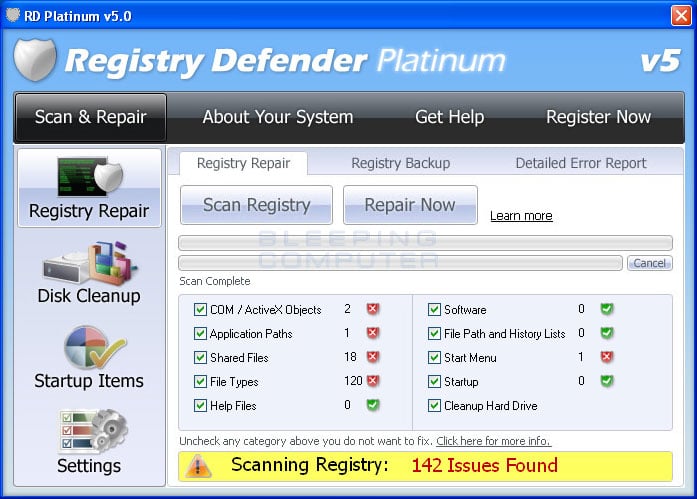697x499 pixels.
Task: Uncheck Application Paths category
Action: 200,333
